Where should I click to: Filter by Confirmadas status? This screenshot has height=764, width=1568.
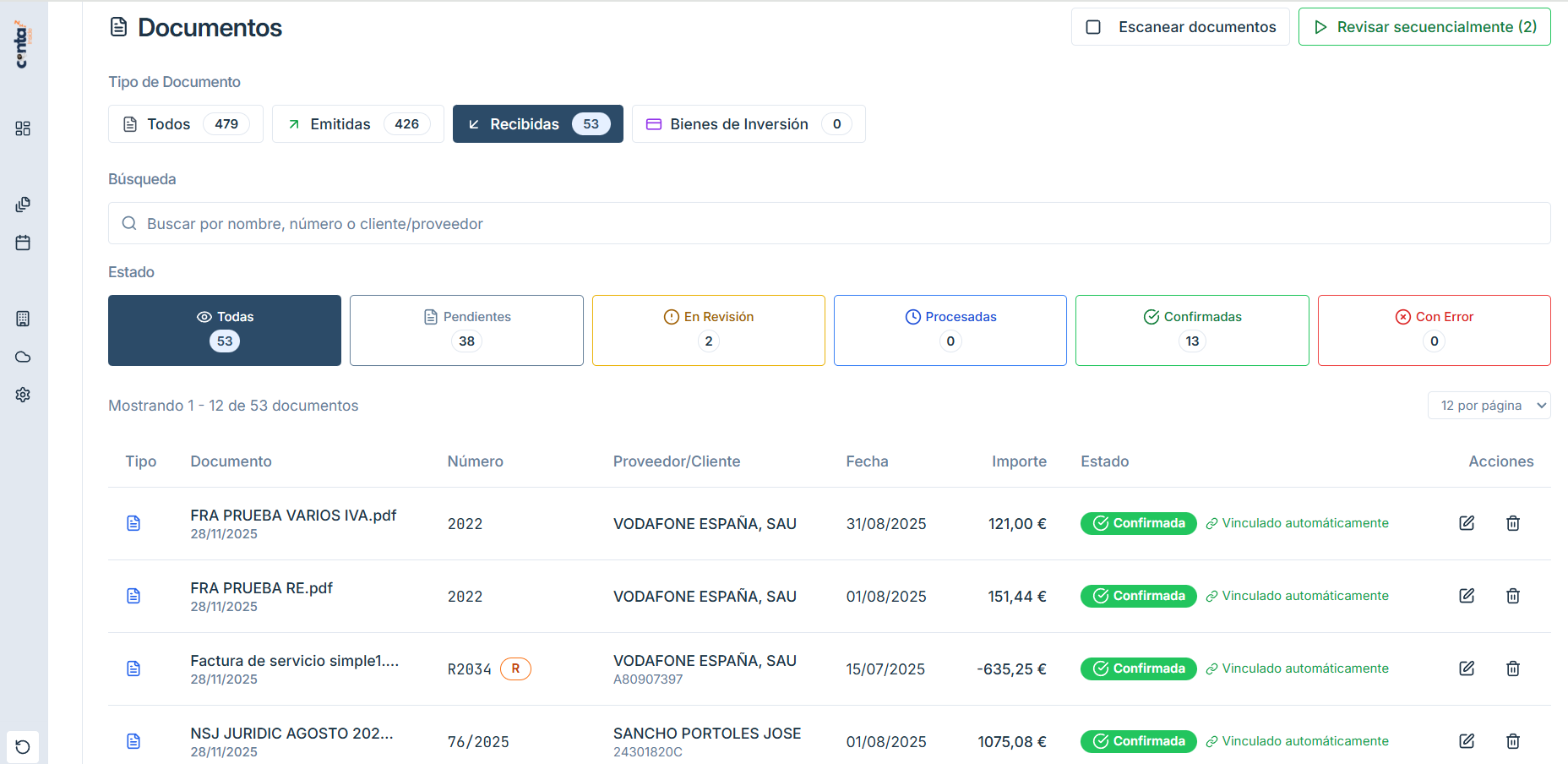click(x=1191, y=330)
